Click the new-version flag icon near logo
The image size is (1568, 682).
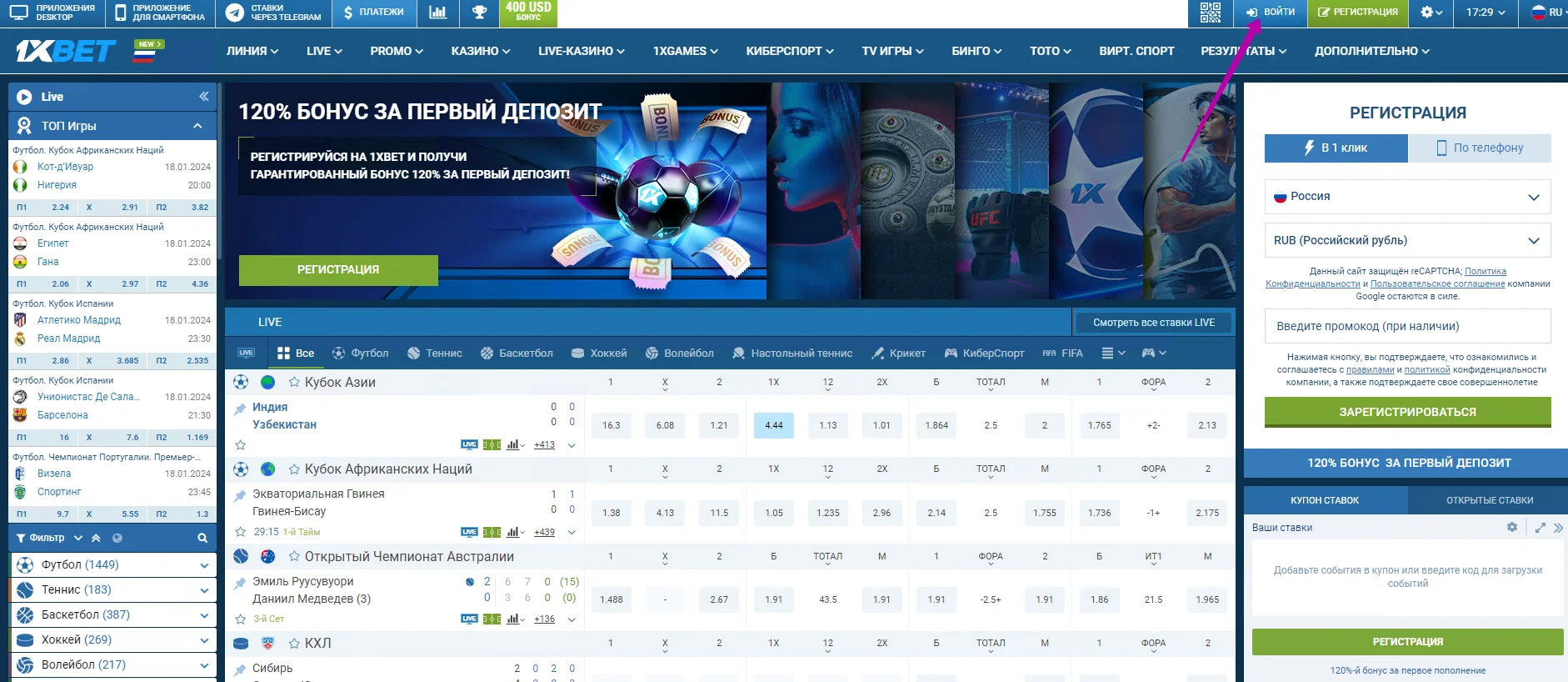(x=148, y=51)
